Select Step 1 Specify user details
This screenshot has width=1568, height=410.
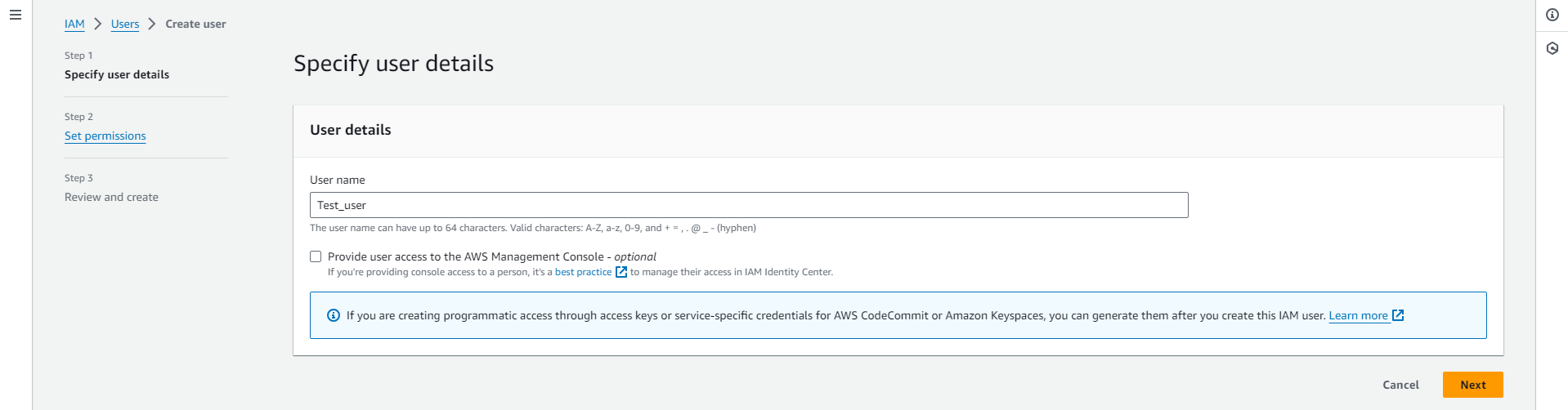tap(117, 74)
